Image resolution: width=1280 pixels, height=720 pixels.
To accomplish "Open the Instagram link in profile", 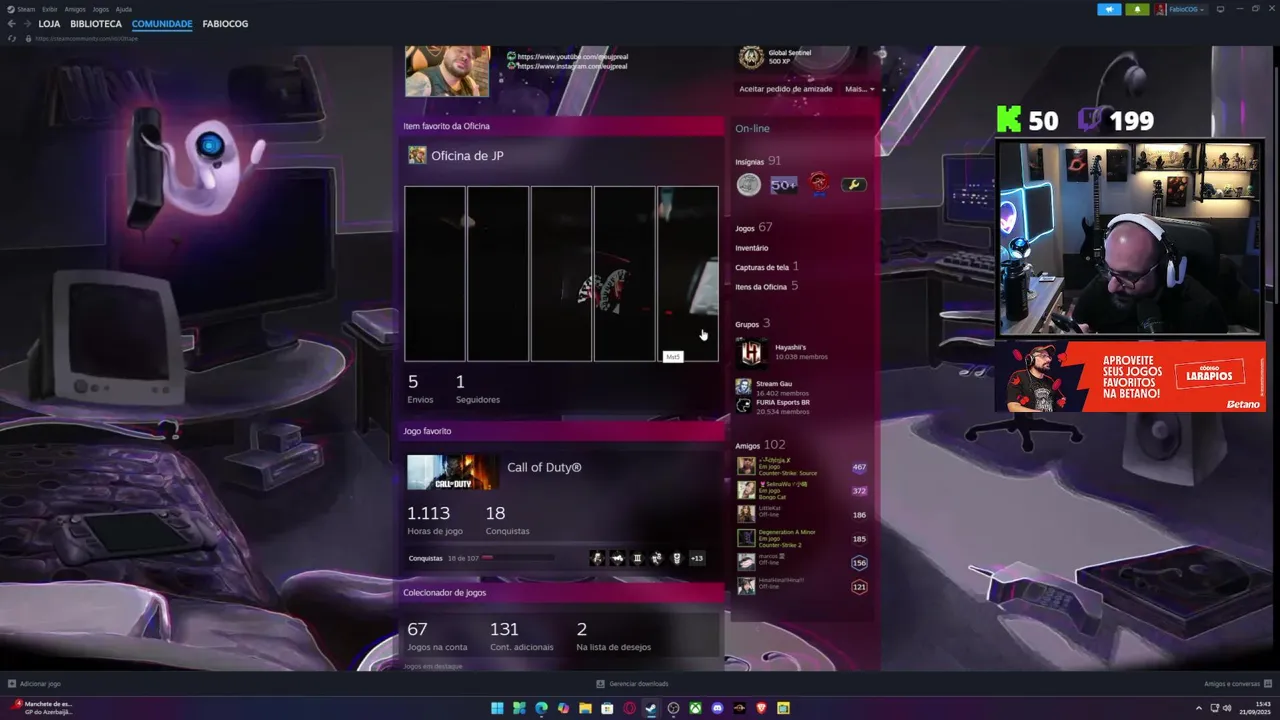I will (x=573, y=66).
